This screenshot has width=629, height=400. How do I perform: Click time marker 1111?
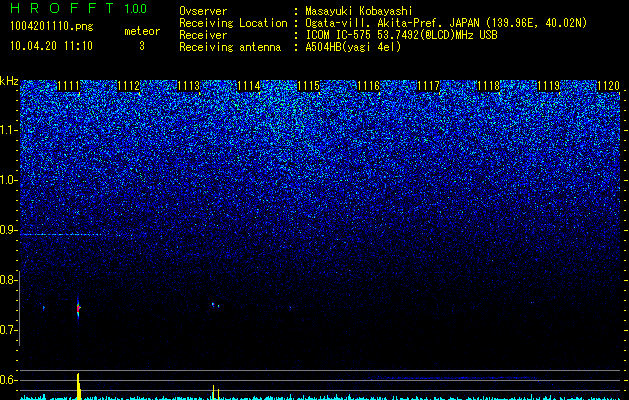[69, 86]
